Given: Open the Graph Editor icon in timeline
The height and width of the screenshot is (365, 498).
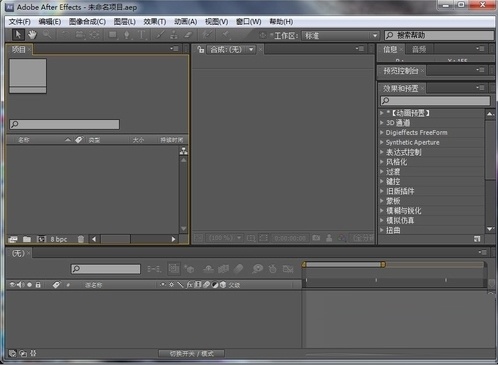Looking at the screenshot, I should [x=288, y=269].
